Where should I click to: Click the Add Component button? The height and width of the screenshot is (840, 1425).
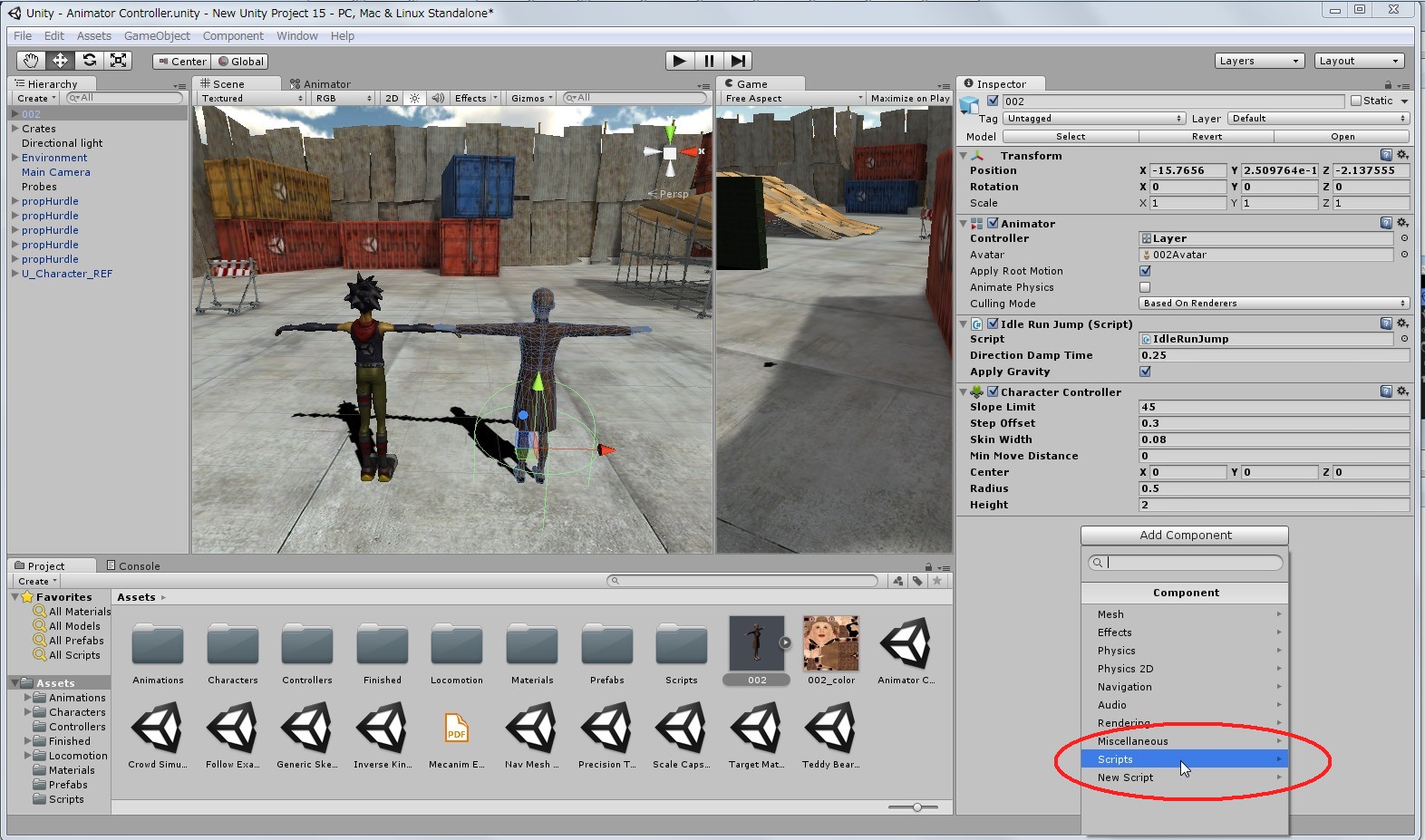point(1185,536)
